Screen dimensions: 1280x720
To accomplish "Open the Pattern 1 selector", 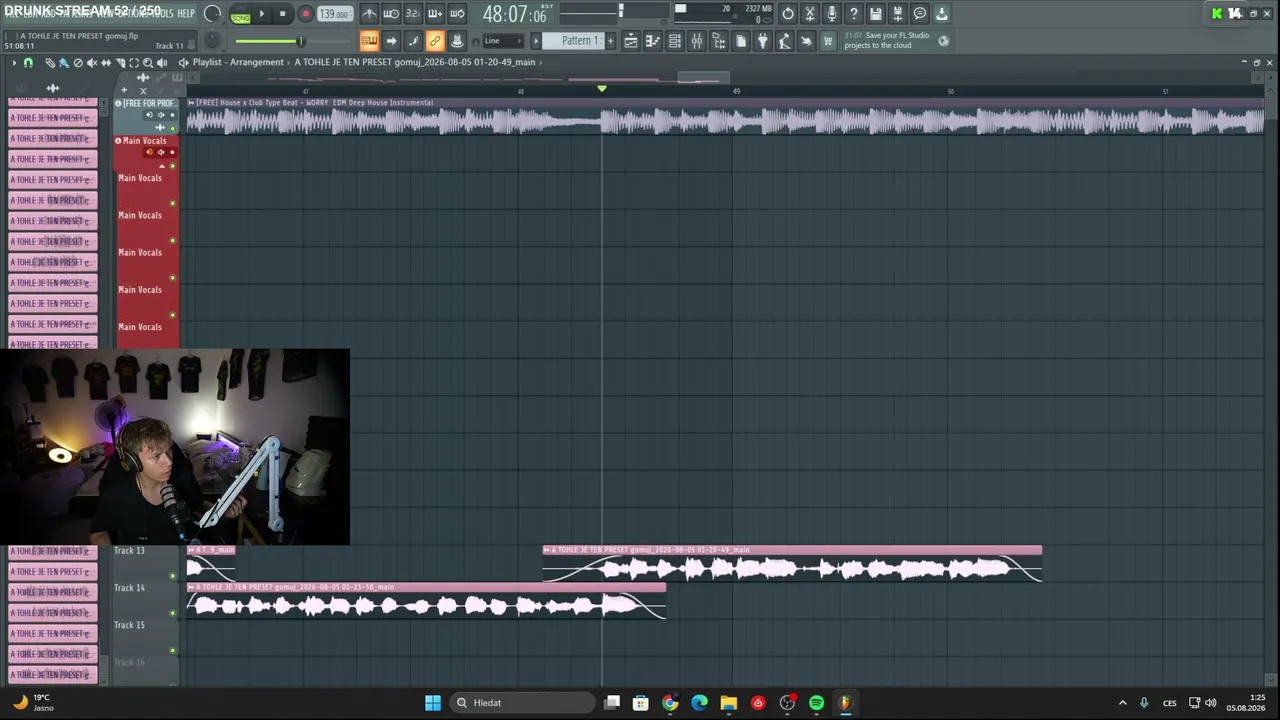I will [579, 41].
